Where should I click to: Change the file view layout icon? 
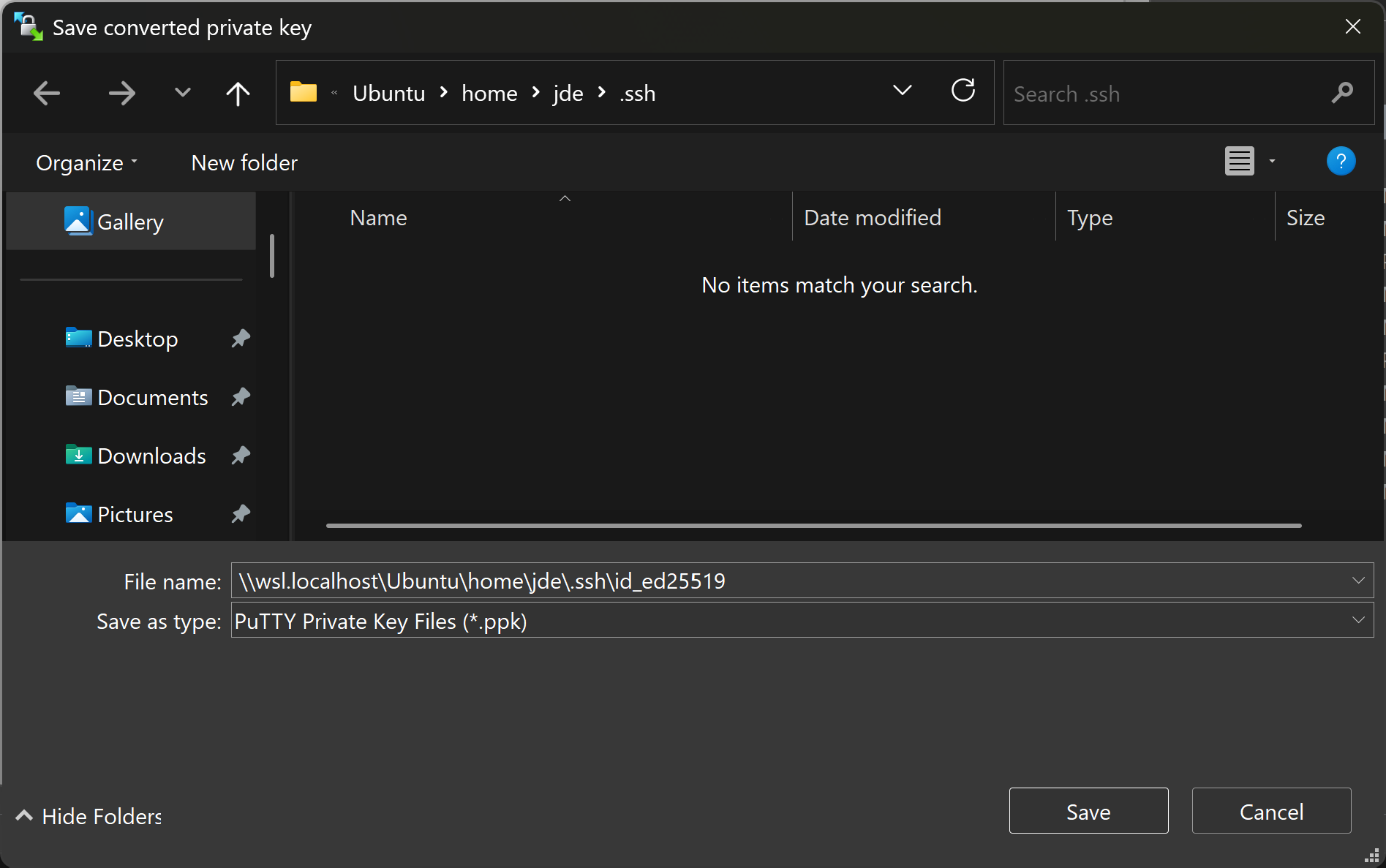coord(1240,161)
